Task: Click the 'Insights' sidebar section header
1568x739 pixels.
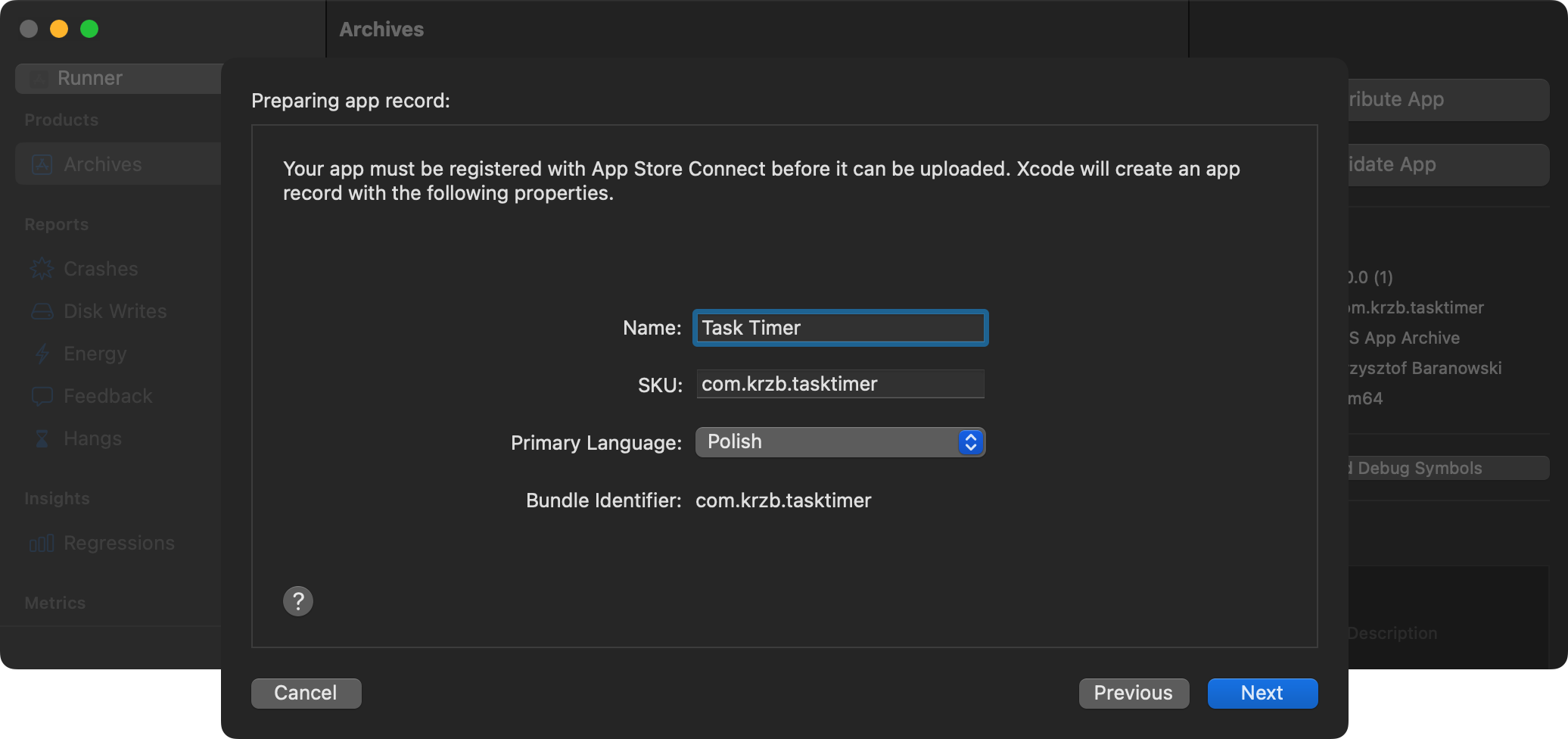Action: [57, 498]
